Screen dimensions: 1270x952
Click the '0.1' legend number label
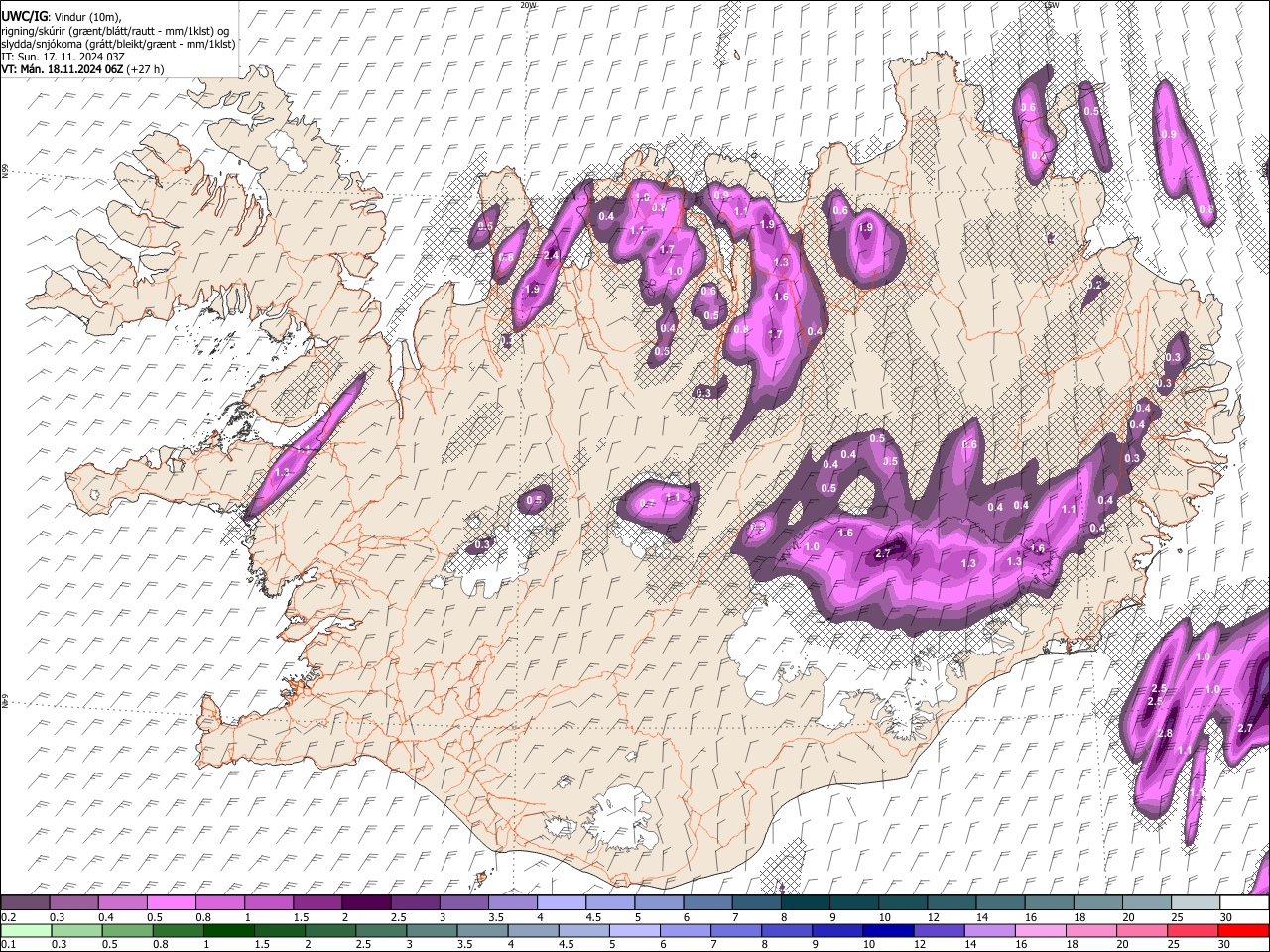(8, 945)
